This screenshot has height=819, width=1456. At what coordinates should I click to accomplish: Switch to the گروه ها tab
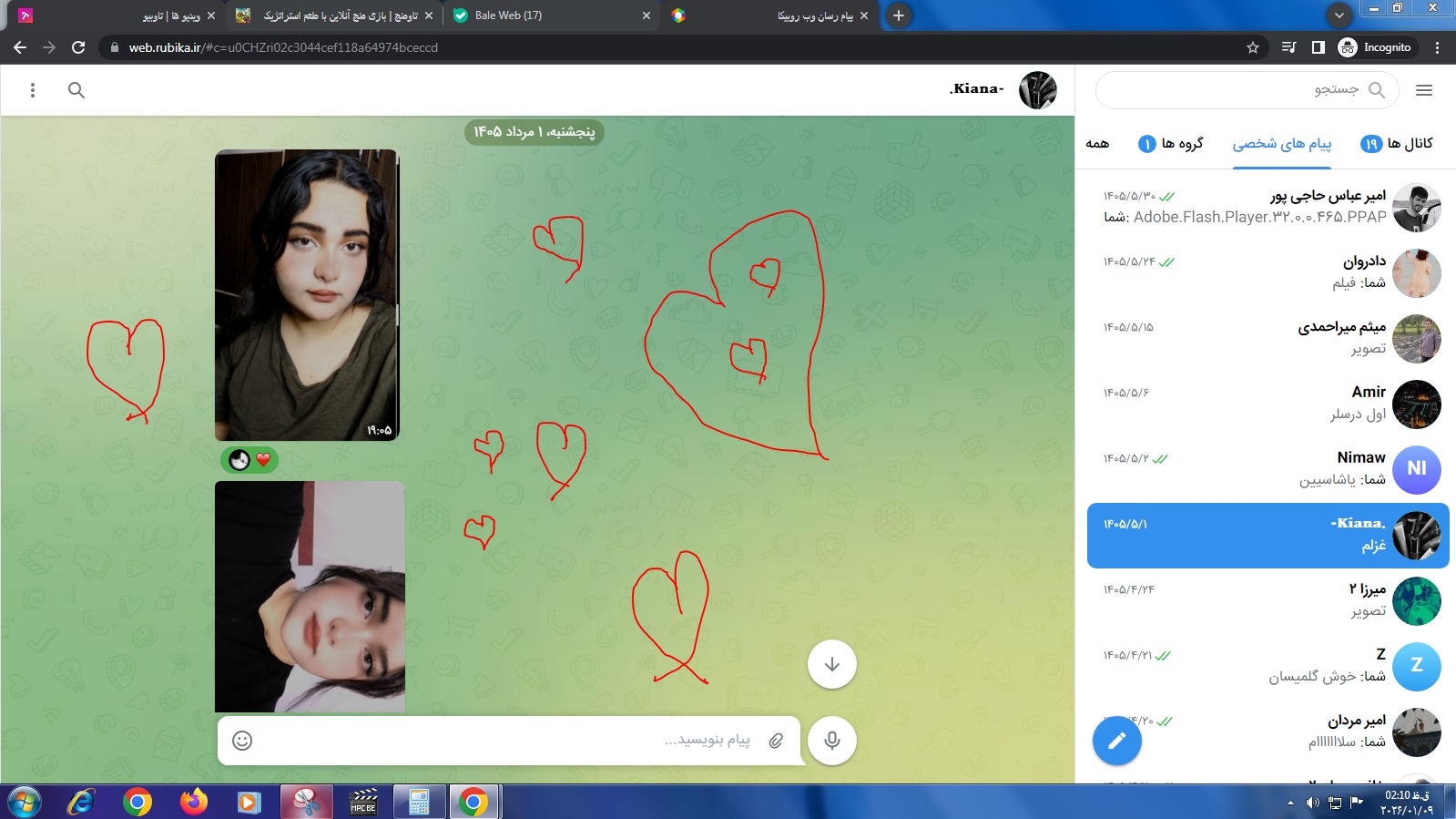(1171, 143)
